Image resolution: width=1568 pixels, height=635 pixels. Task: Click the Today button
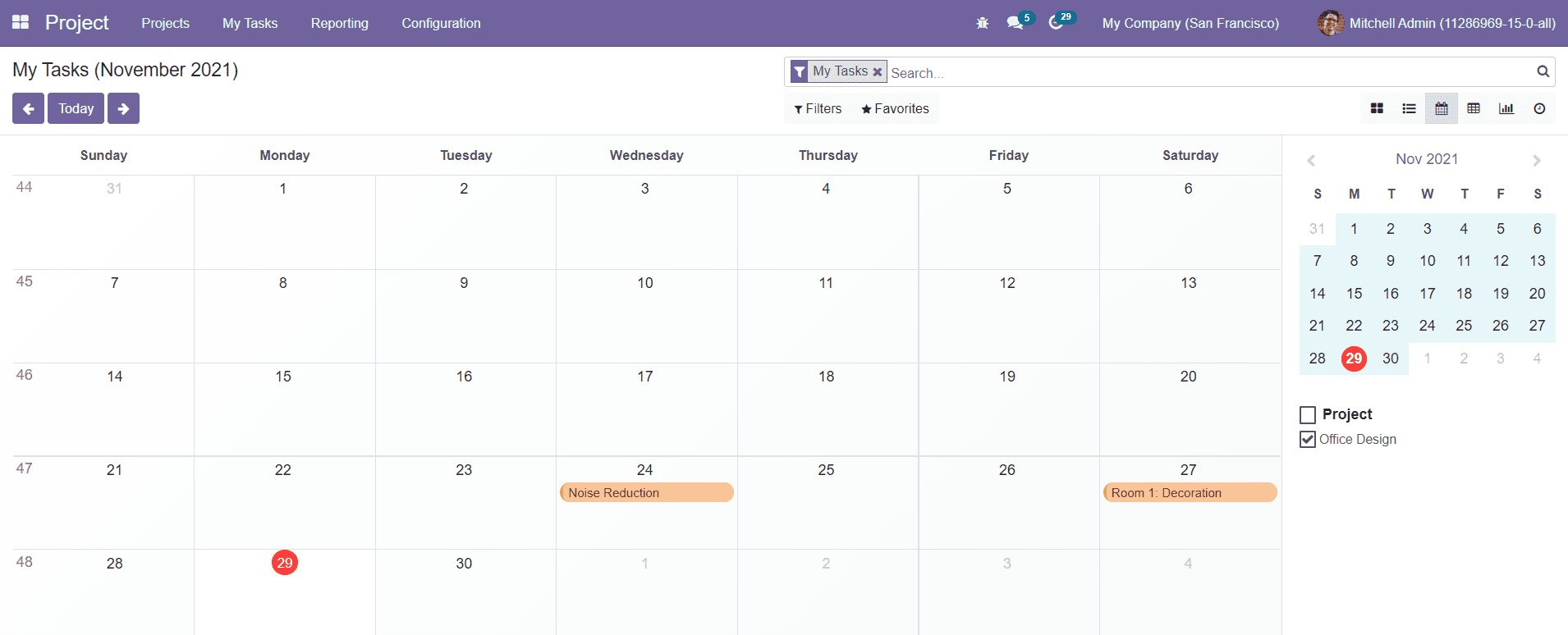(76, 108)
